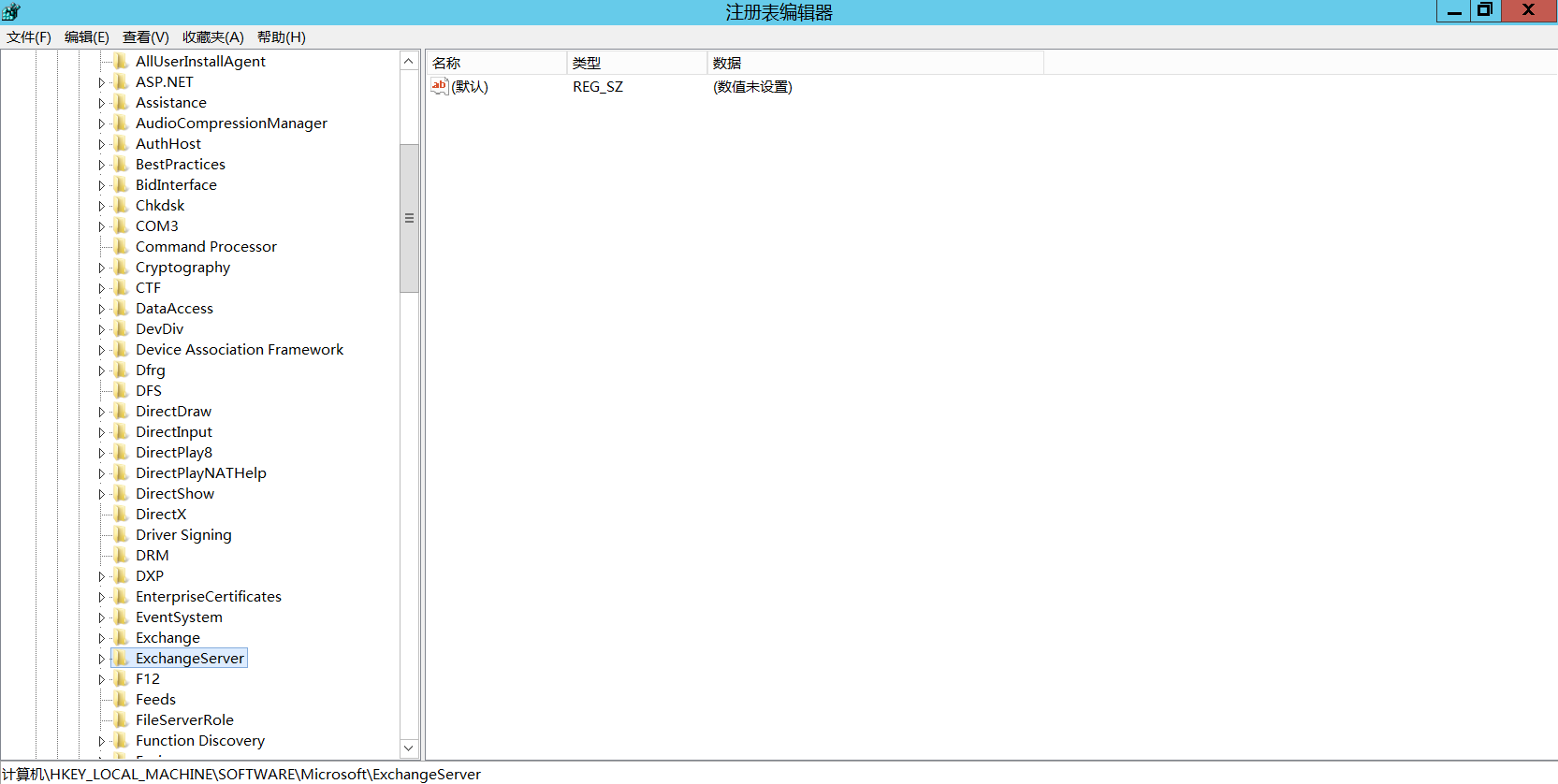
Task: Click the tree vertical scrollbar thumb
Action: [x=409, y=218]
